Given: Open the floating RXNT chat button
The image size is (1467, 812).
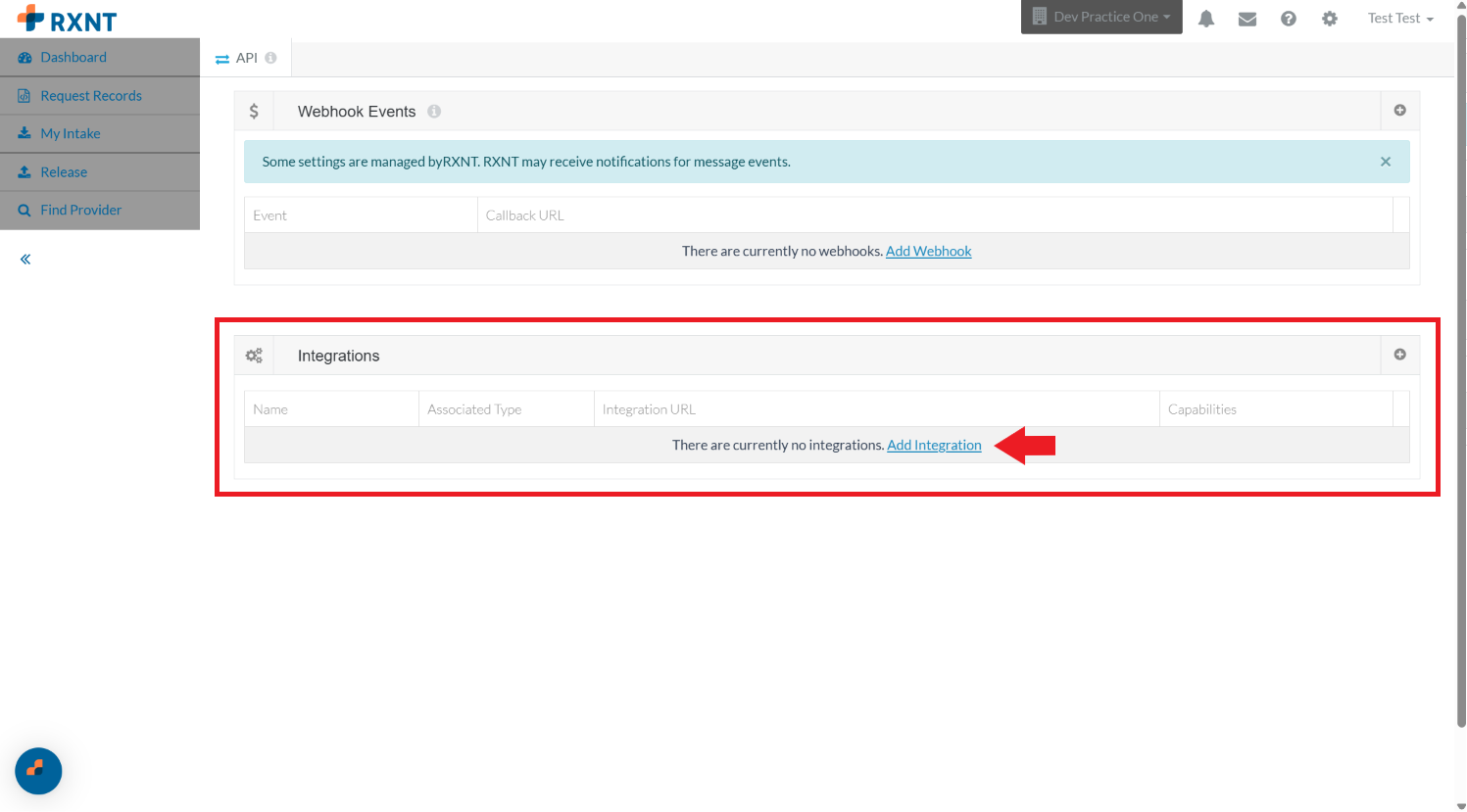Looking at the screenshot, I should pyautogui.click(x=38, y=771).
